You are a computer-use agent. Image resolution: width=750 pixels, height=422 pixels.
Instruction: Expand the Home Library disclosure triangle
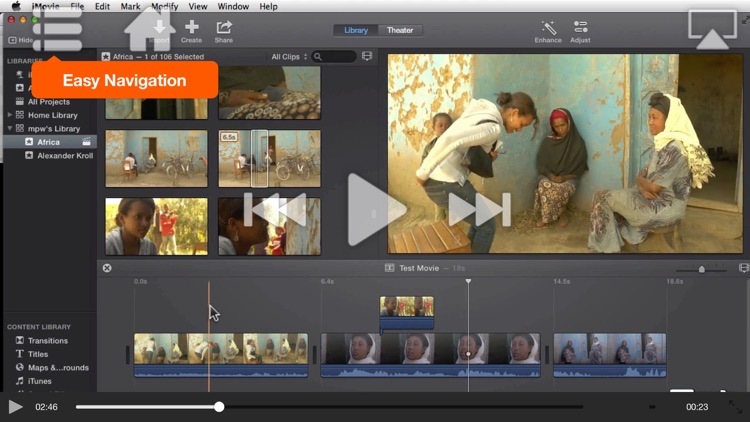point(9,115)
